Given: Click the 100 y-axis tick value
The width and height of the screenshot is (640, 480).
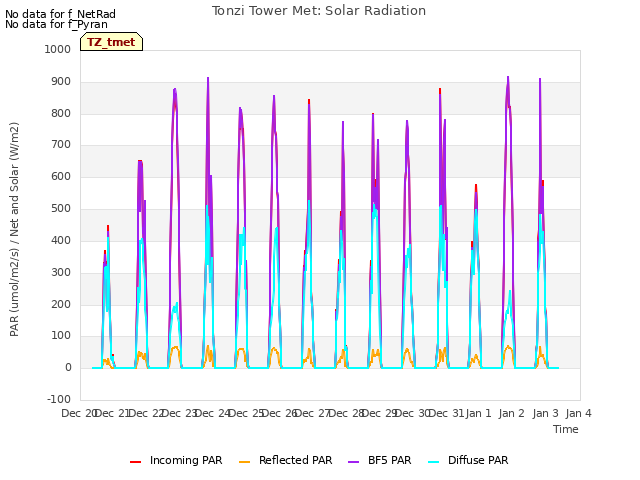Looking at the screenshot, I should point(61,336).
